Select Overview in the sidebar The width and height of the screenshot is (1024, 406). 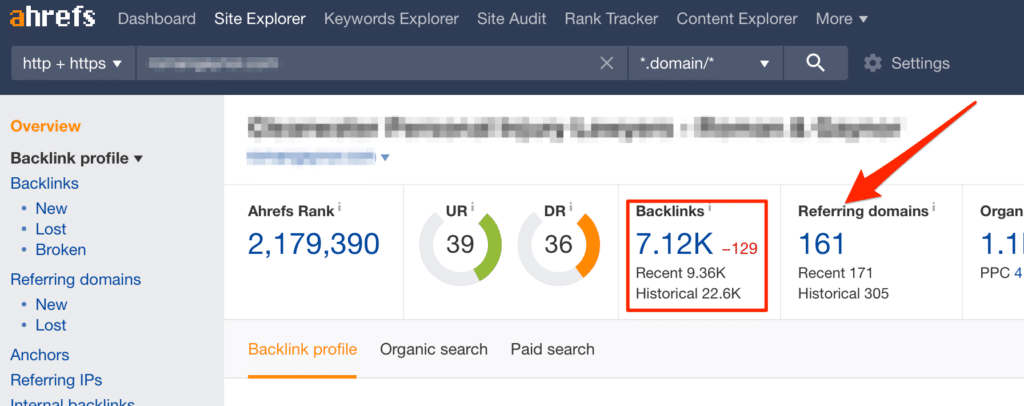click(46, 127)
